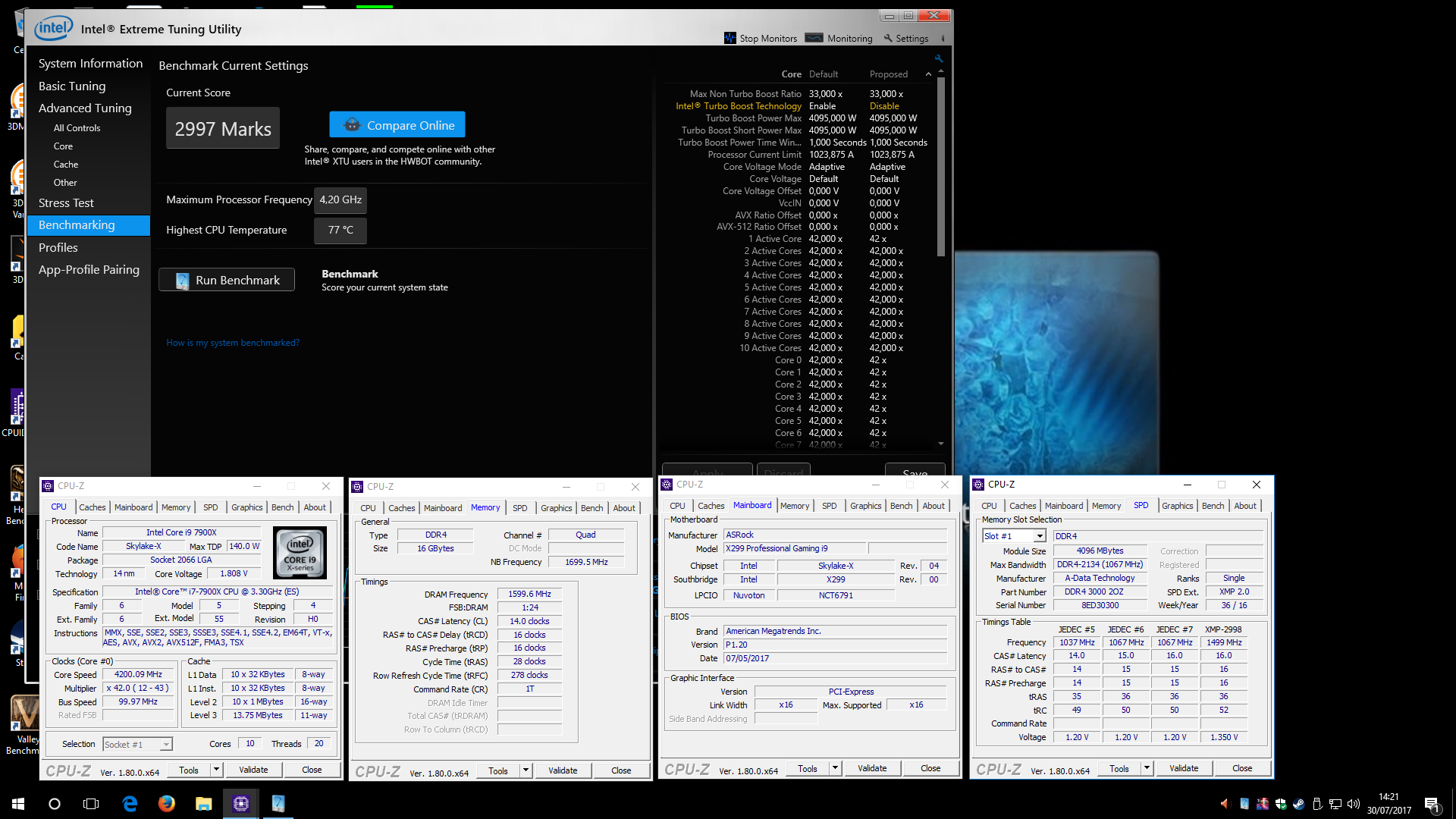Click Close button in first CPU-Z window
The height and width of the screenshot is (819, 1456).
click(312, 770)
